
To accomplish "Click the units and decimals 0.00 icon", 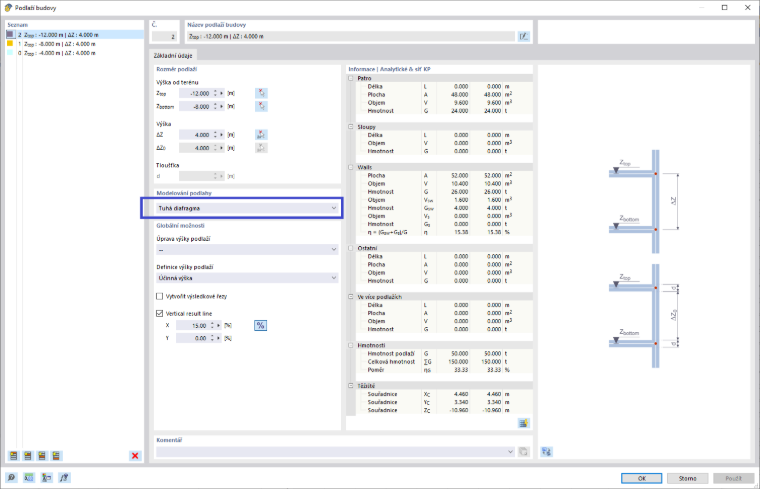I will coord(29,478).
